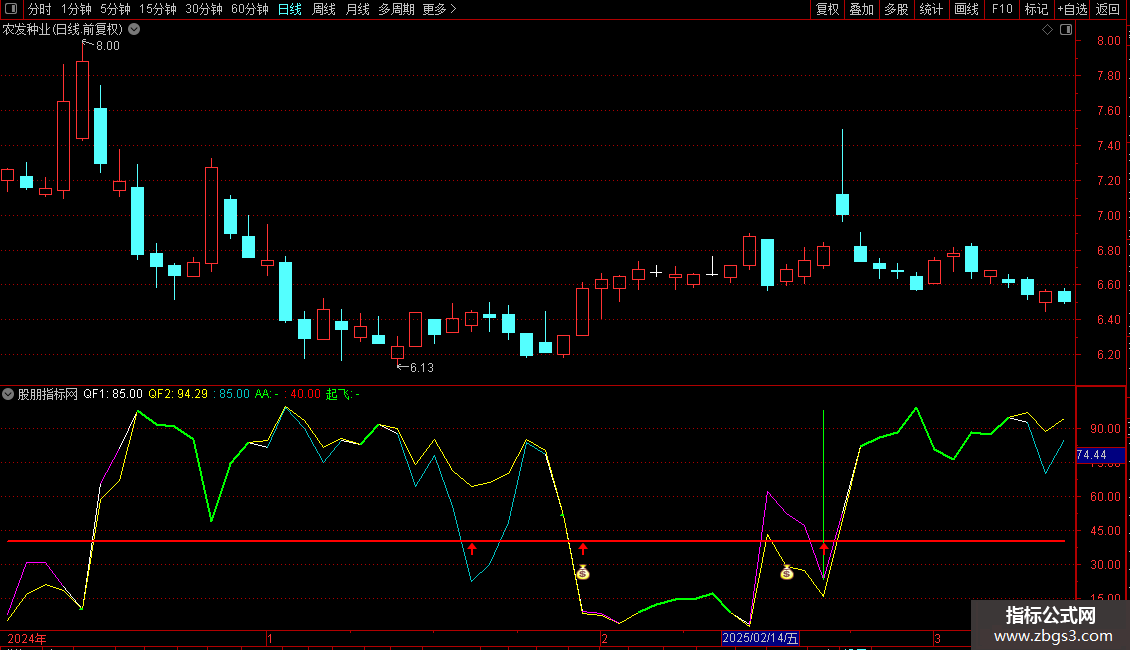Open the 农发种业 chart settings dropdown
The height and width of the screenshot is (650, 1130).
point(134,30)
